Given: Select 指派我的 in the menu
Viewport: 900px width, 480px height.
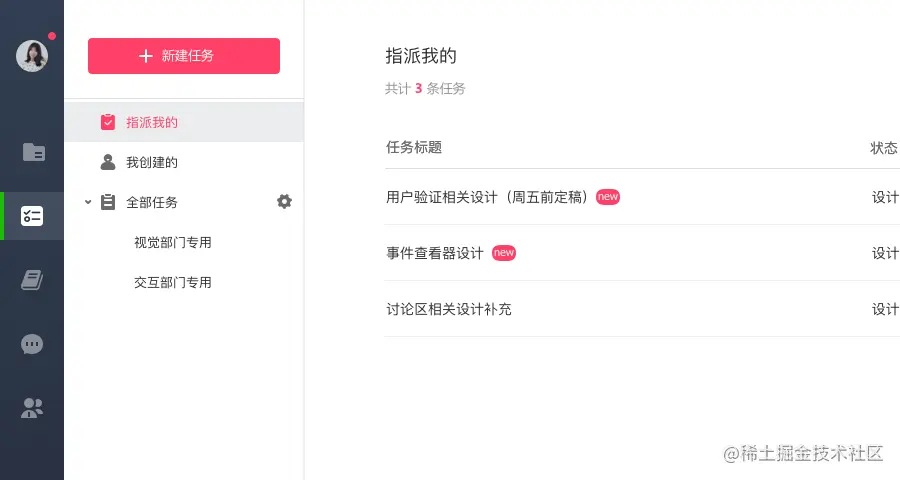Looking at the screenshot, I should pos(152,122).
